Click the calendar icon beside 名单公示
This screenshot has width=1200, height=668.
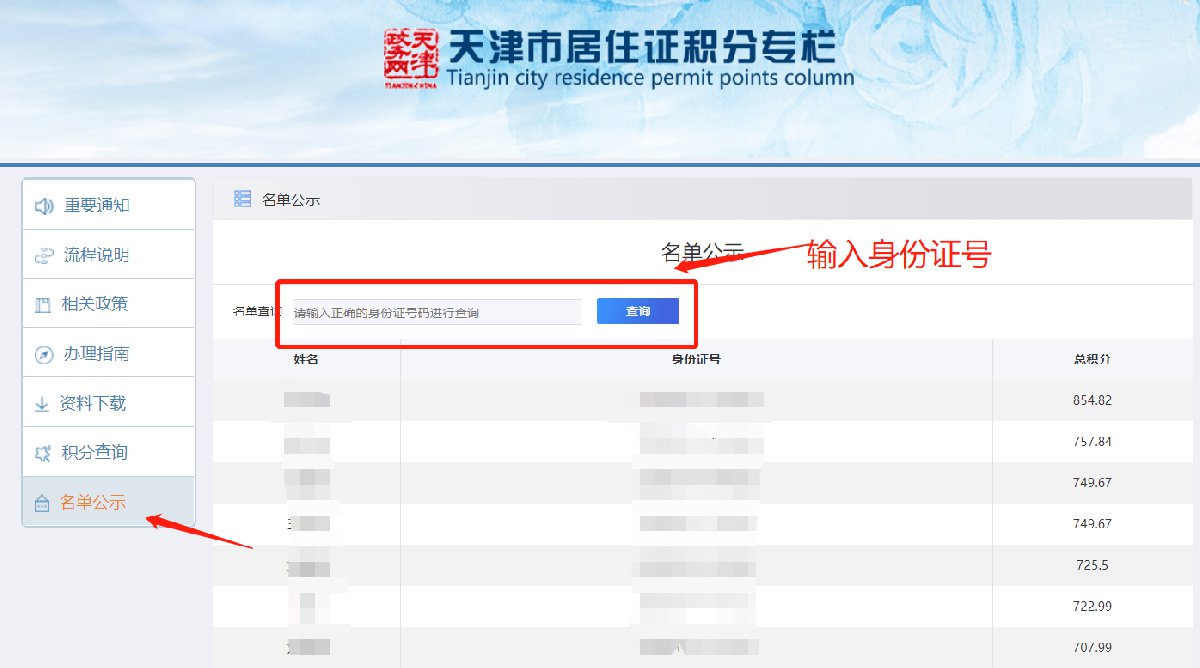(42, 503)
